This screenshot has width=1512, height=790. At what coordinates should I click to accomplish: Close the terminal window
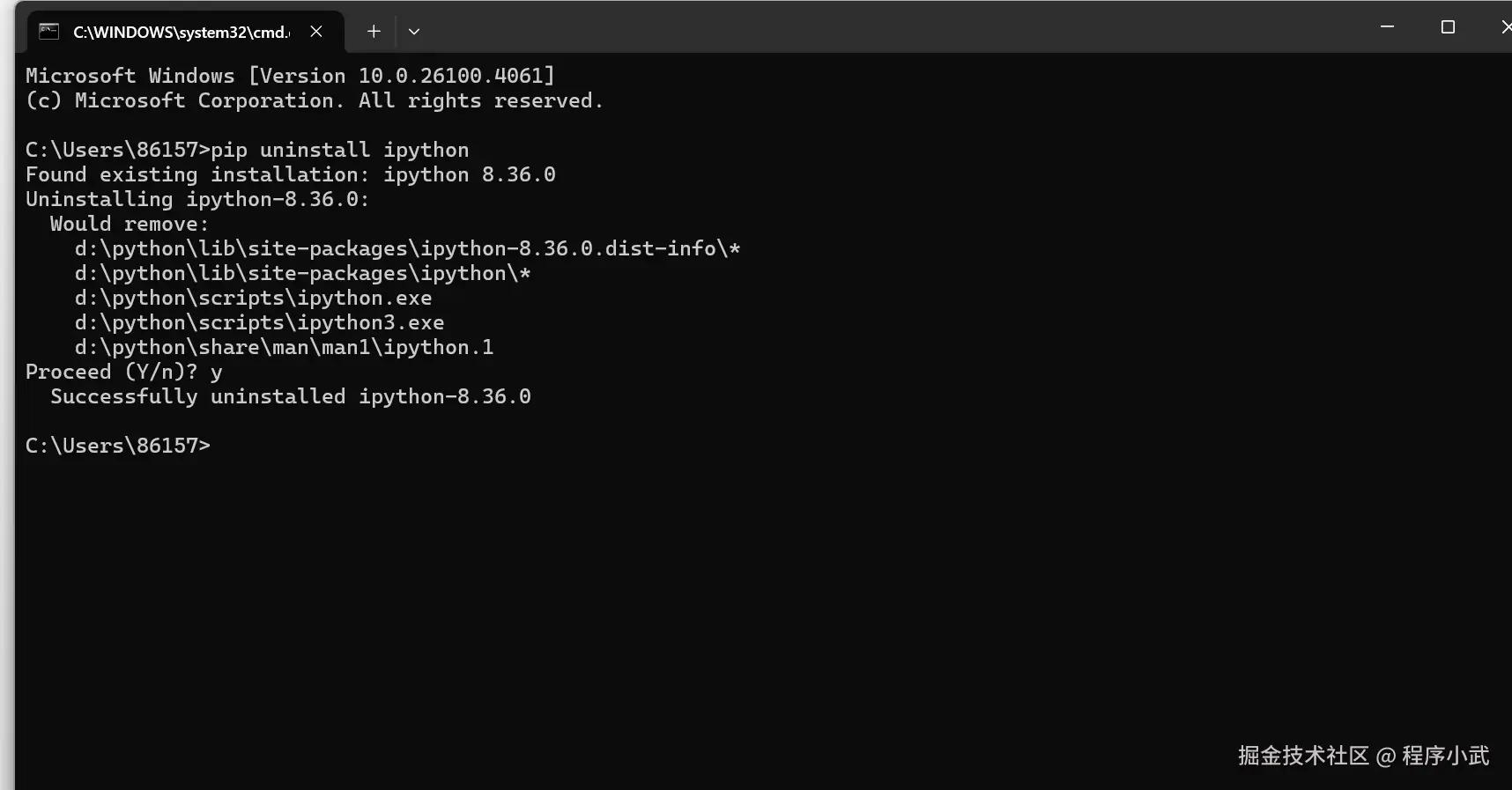pos(1504,27)
